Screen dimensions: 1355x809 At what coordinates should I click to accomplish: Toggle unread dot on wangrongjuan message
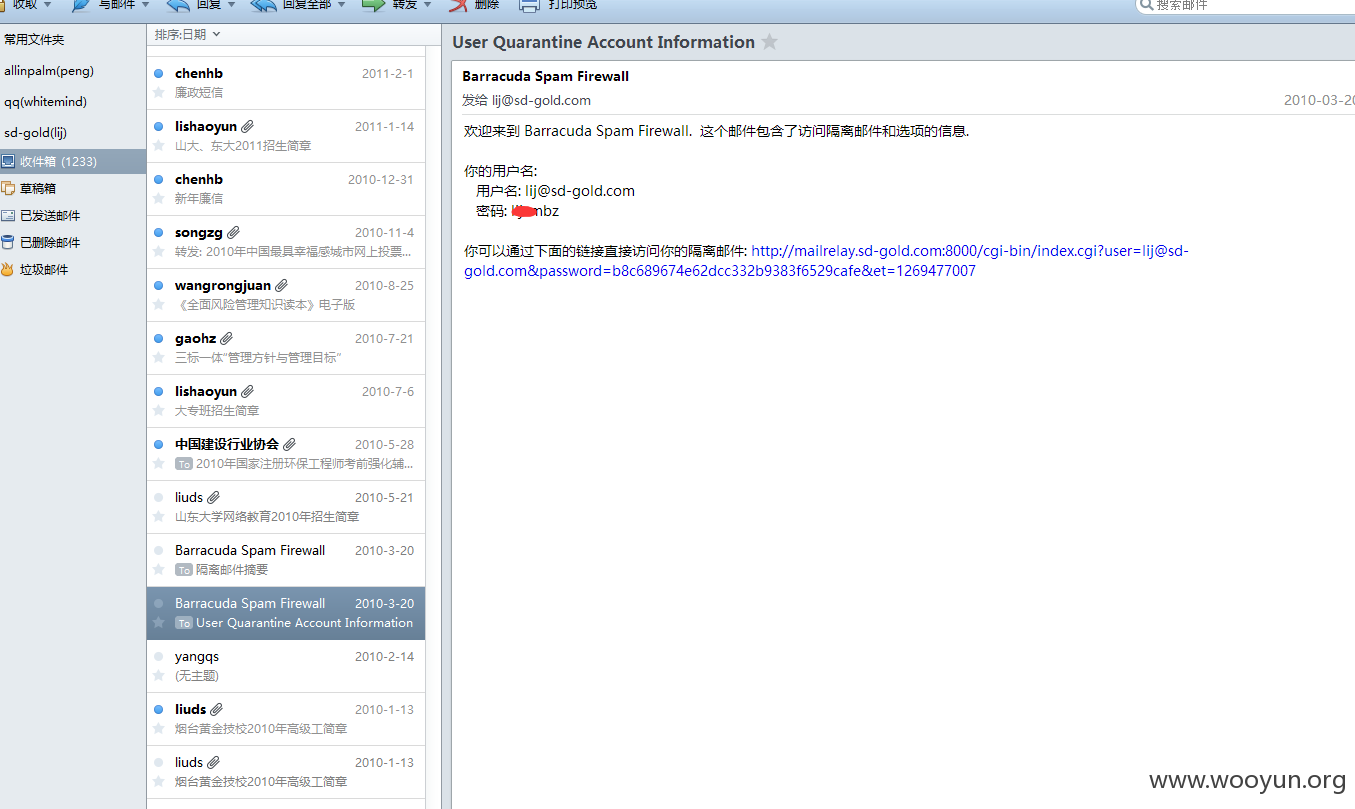coord(158,285)
